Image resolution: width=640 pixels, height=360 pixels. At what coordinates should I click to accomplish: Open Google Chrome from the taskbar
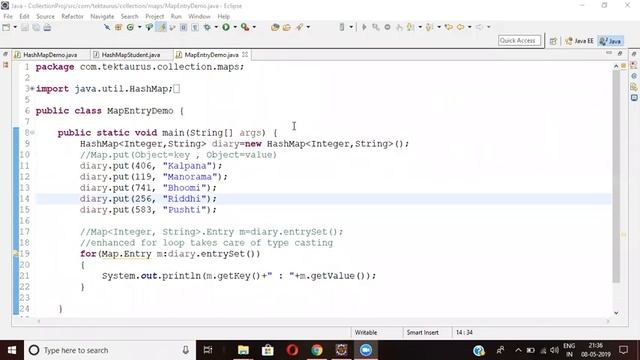pos(317,350)
